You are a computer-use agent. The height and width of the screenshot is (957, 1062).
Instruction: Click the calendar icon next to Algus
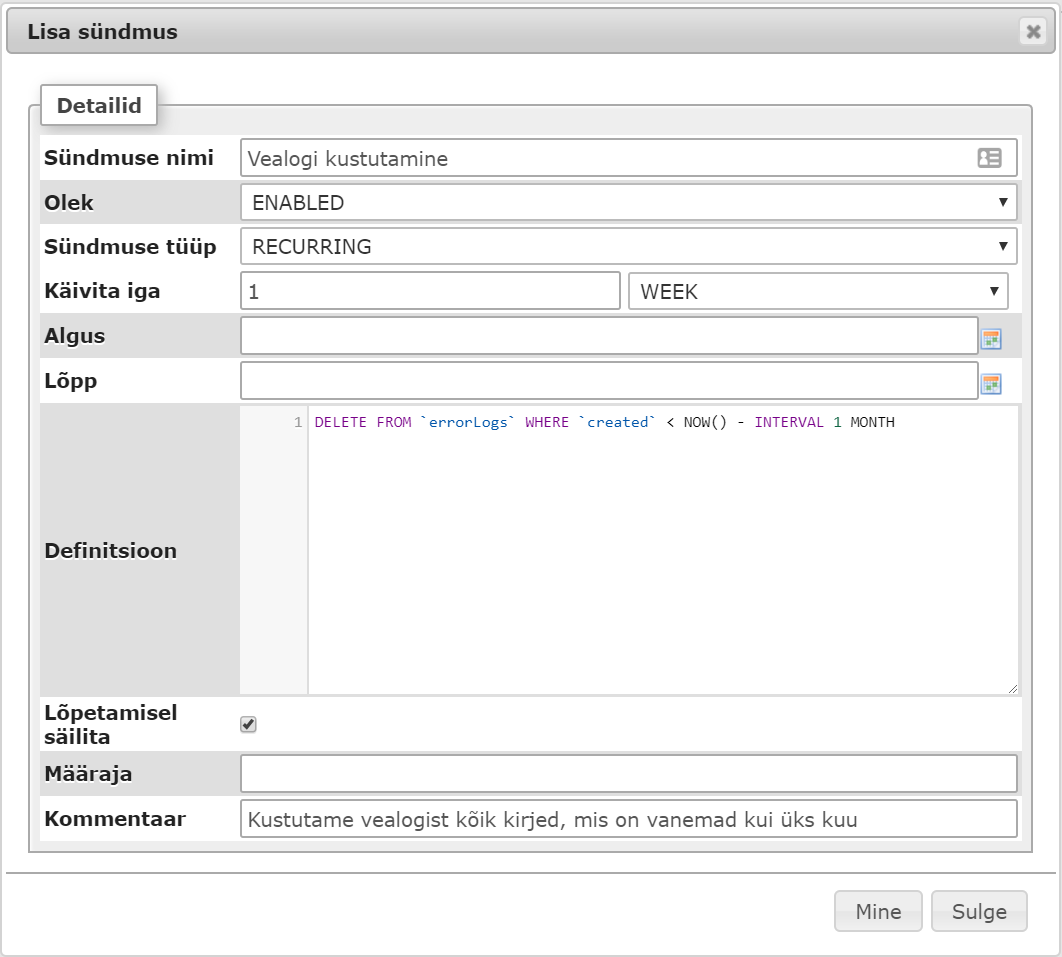990,338
